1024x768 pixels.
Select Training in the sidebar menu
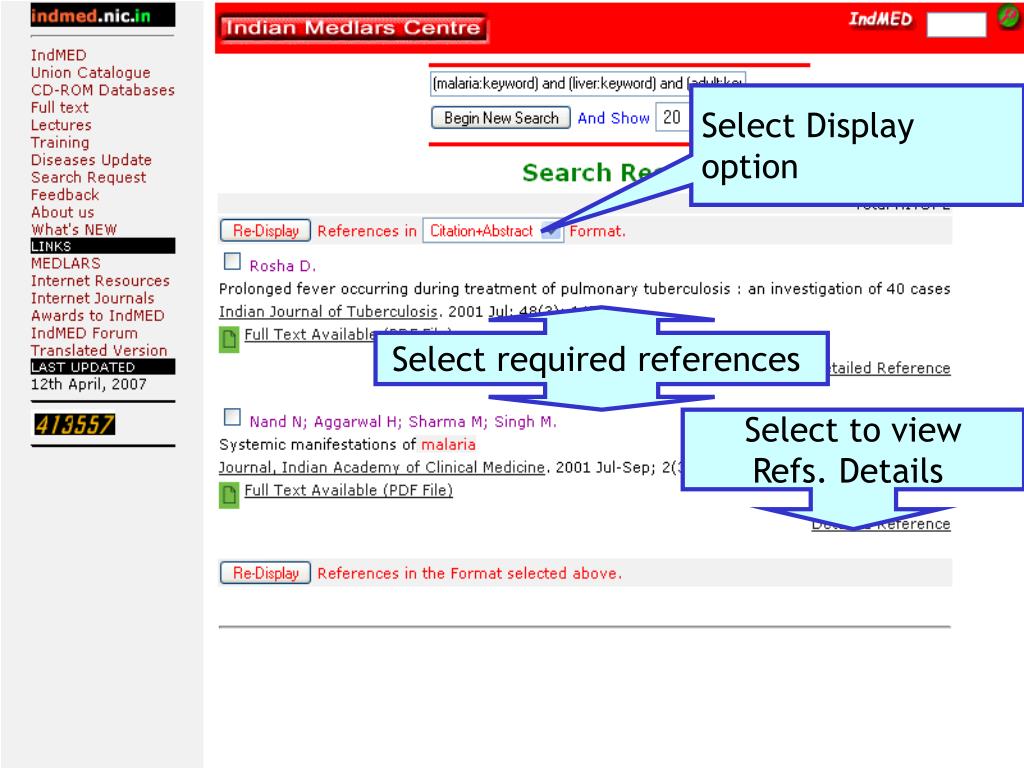60,142
